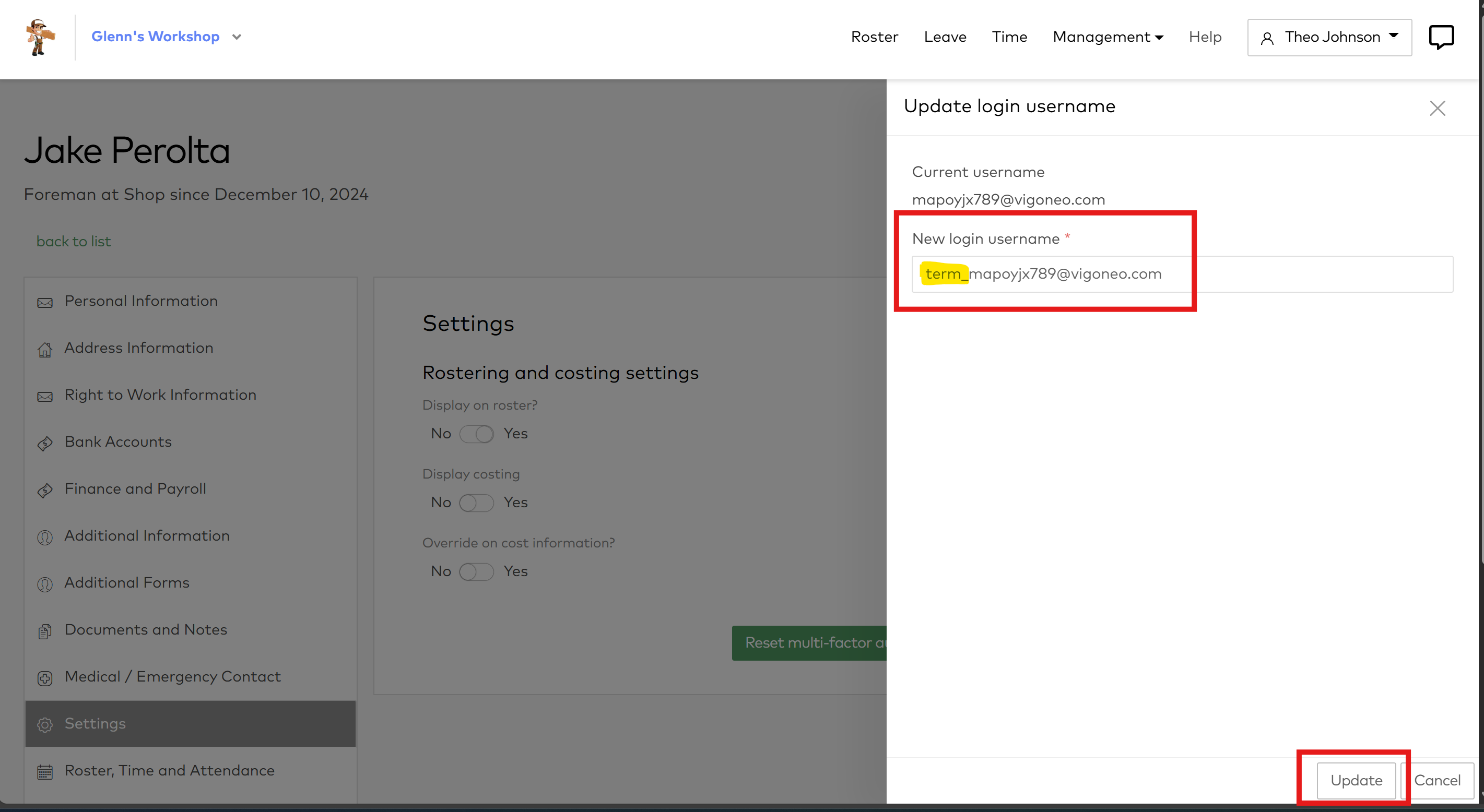
Task: Click the Bank Accounts sidebar icon
Action: 45,443
